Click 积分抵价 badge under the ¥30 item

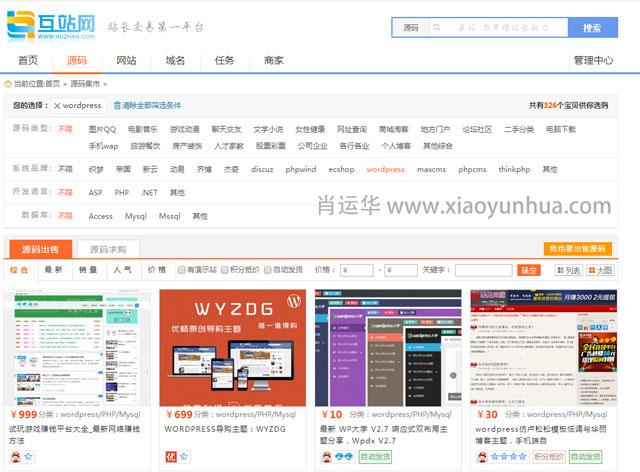pyautogui.click(x=549, y=456)
